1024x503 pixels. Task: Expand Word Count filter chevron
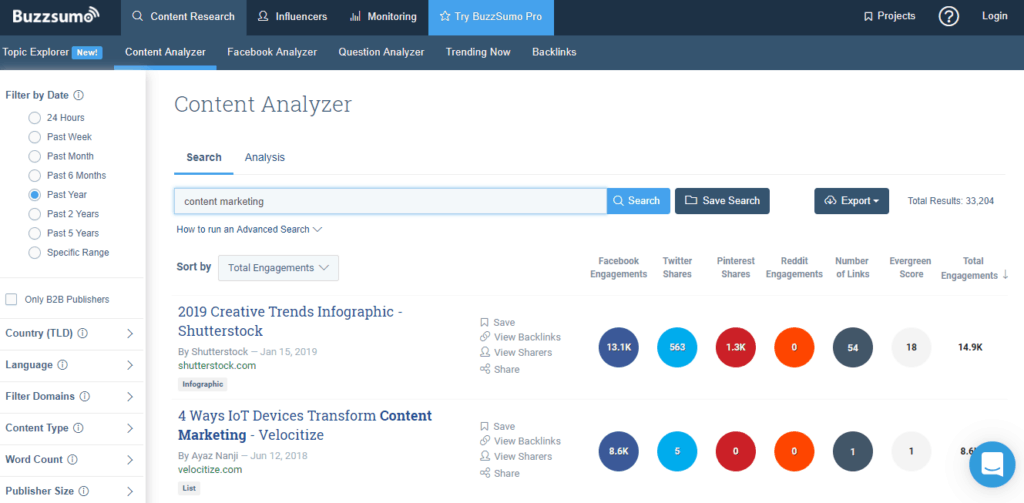click(x=129, y=459)
